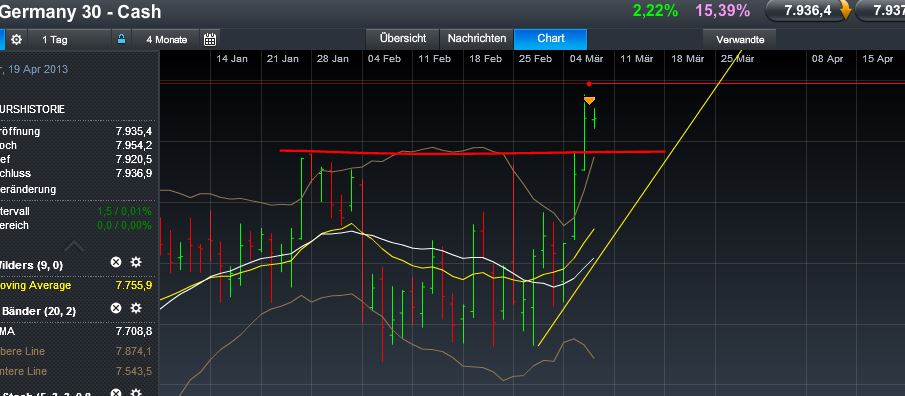Open settings for the Stoch indicator
The width and height of the screenshot is (905, 396).
click(136, 393)
